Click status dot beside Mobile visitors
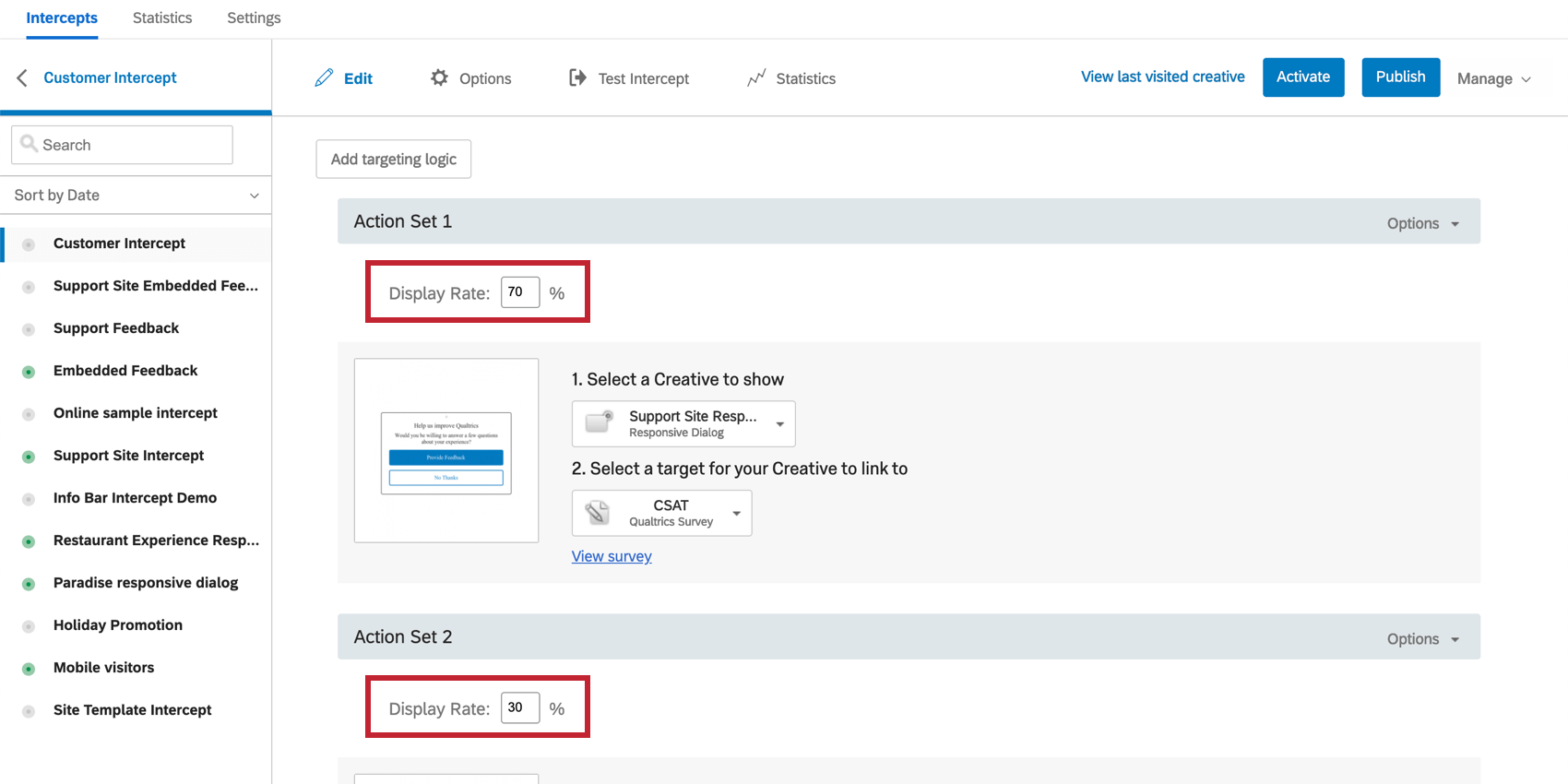The height and width of the screenshot is (784, 1568). pyautogui.click(x=29, y=669)
